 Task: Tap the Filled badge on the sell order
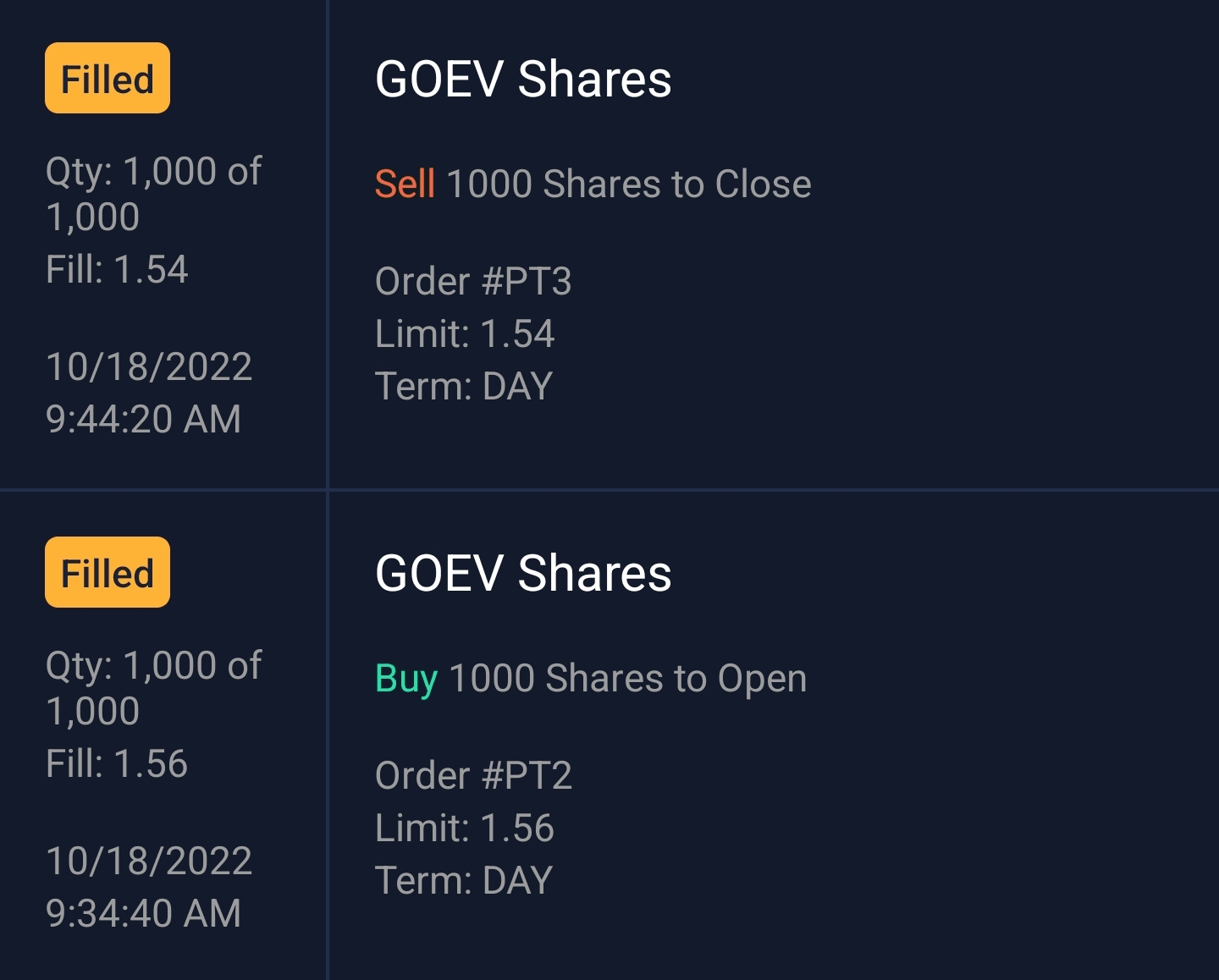point(108,79)
